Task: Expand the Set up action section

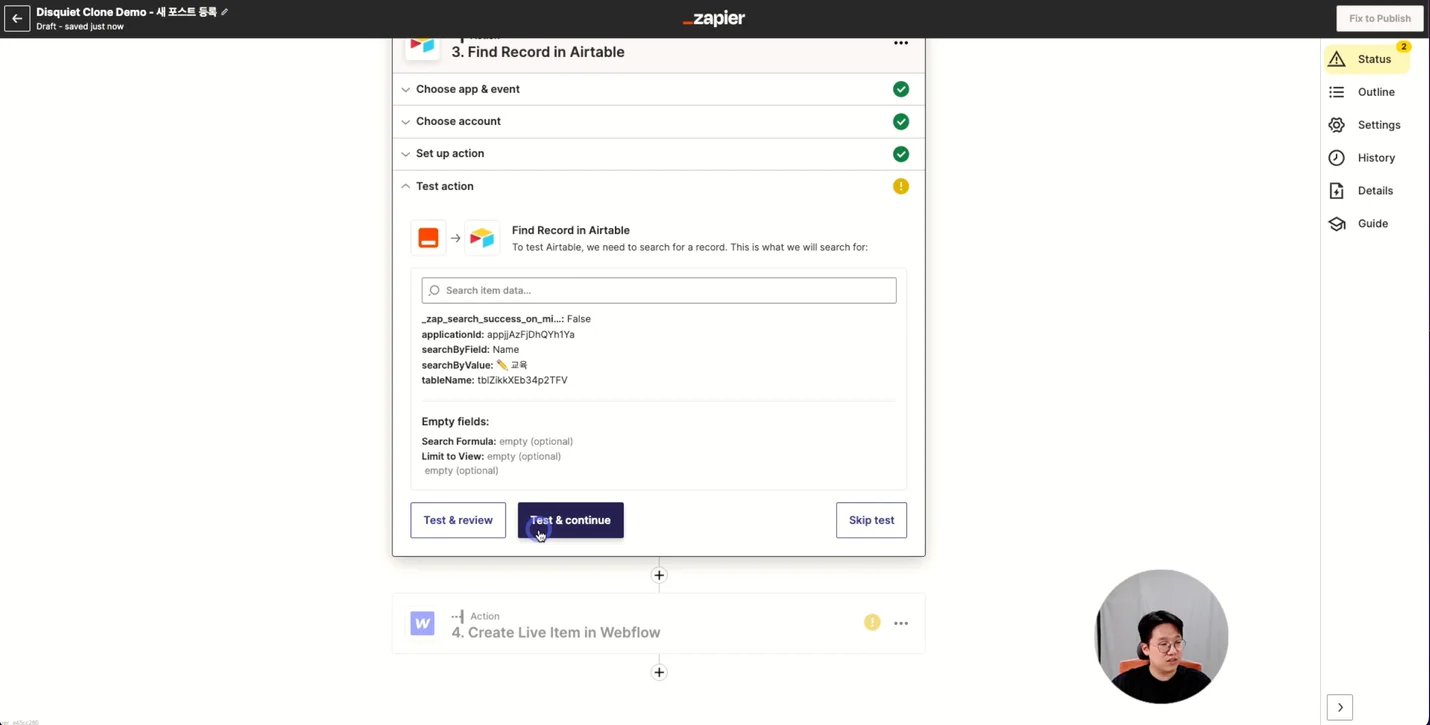Action: point(658,154)
